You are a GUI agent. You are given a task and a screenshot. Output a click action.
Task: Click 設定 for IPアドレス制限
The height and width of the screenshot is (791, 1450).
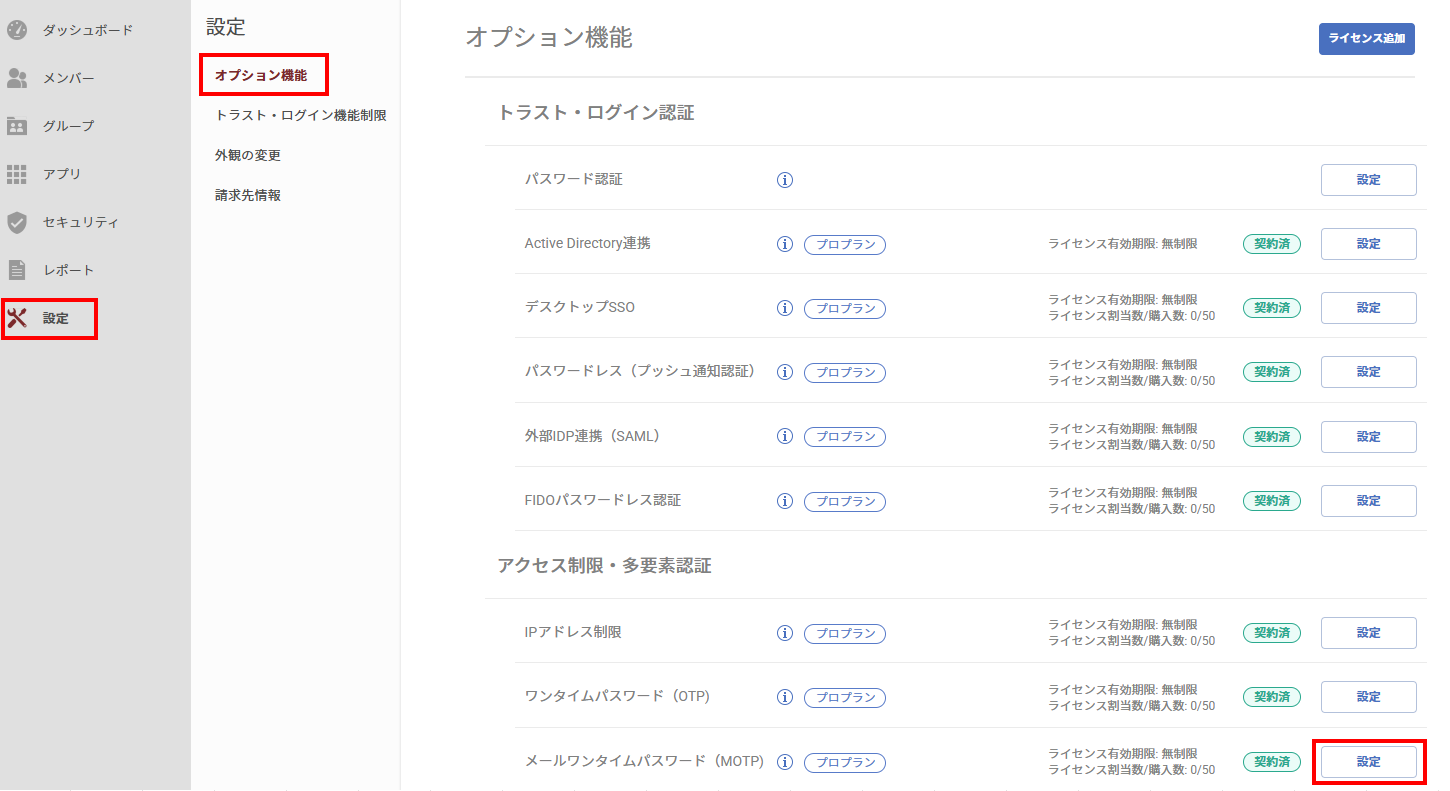click(x=1368, y=633)
